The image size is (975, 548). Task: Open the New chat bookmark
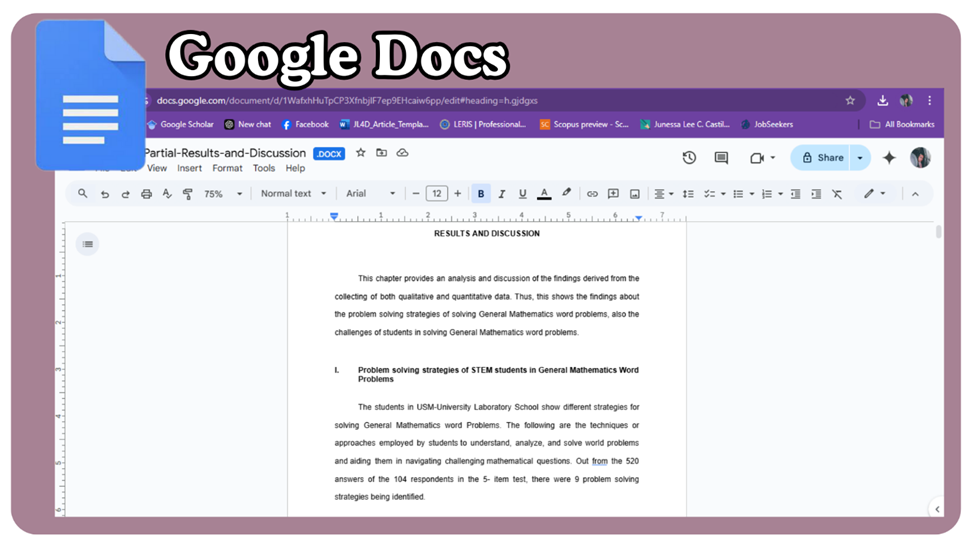pos(247,124)
